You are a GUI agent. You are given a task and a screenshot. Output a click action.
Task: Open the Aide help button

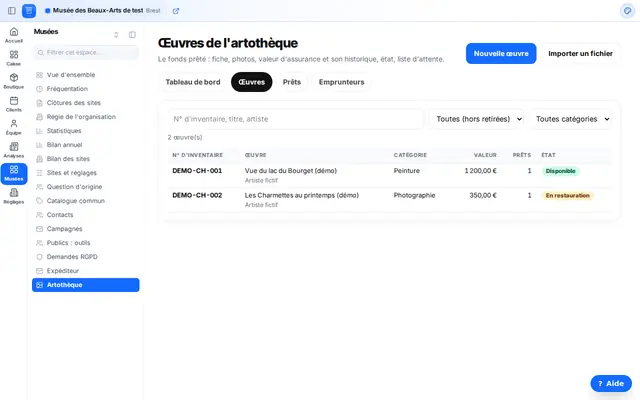pos(611,384)
